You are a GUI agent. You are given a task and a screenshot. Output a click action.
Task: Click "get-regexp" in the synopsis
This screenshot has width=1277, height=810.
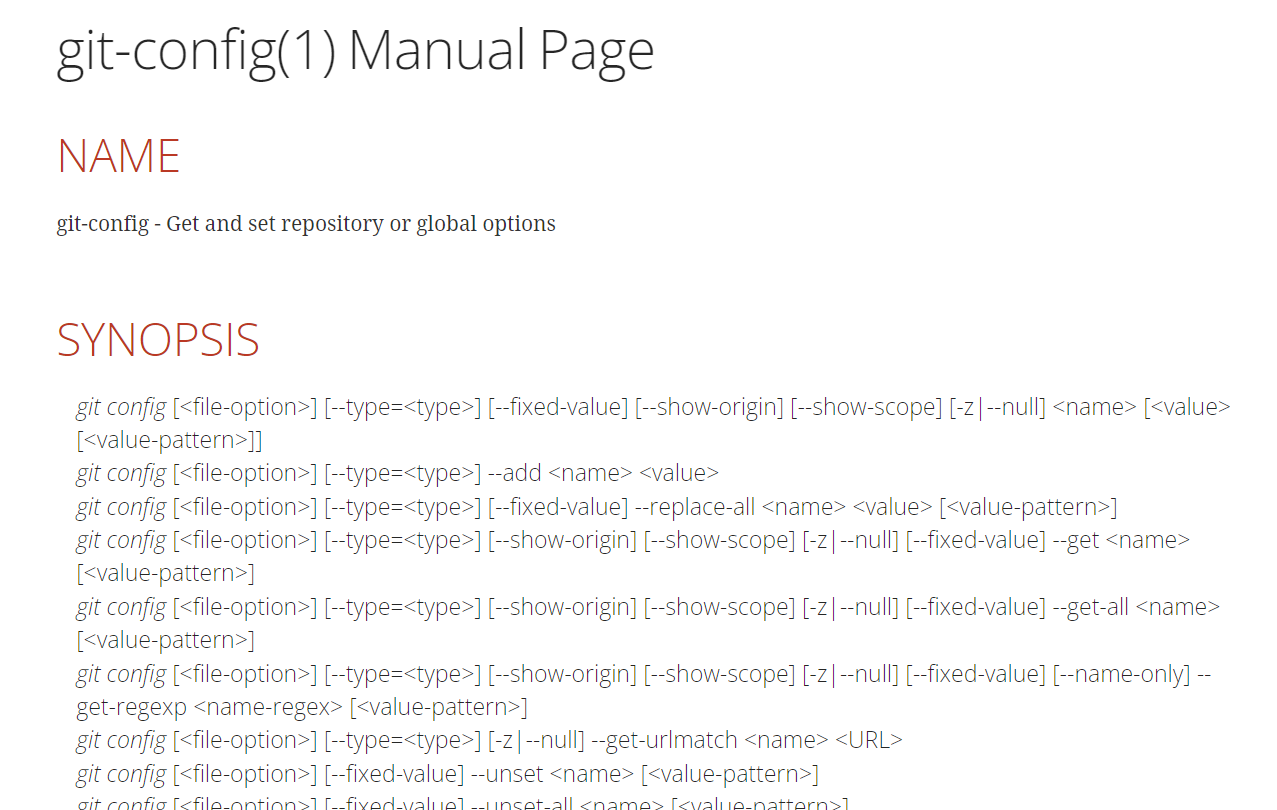tap(131, 708)
